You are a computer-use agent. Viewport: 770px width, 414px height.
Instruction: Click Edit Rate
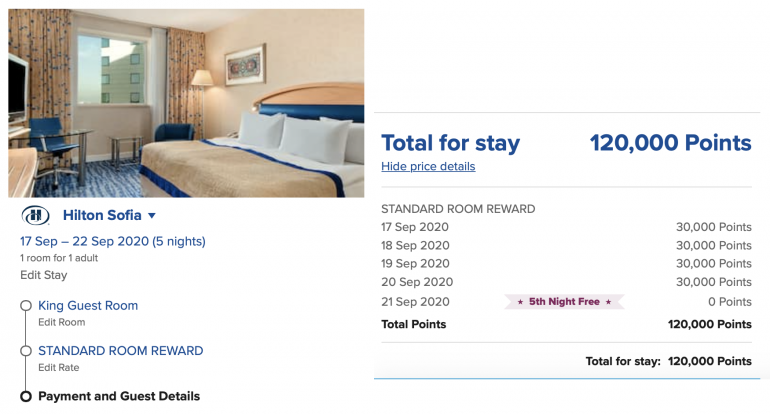[58, 367]
